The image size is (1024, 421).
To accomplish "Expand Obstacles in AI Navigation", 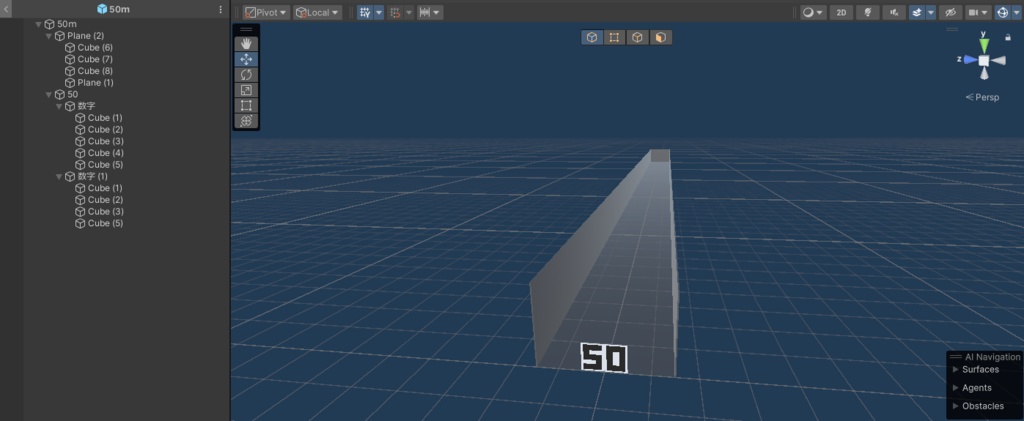I will coord(956,406).
